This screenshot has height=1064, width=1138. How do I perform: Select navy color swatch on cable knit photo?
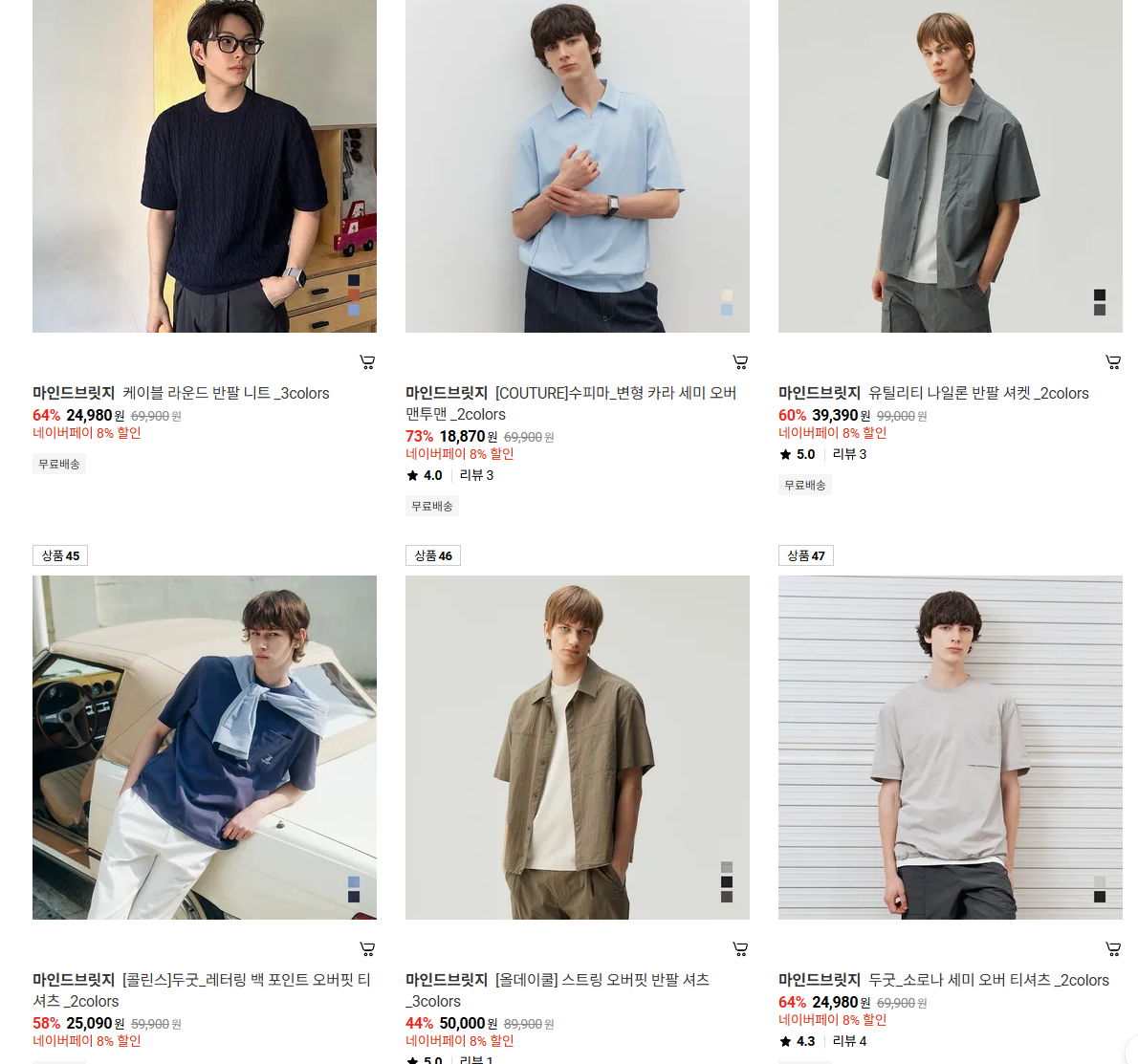click(354, 280)
